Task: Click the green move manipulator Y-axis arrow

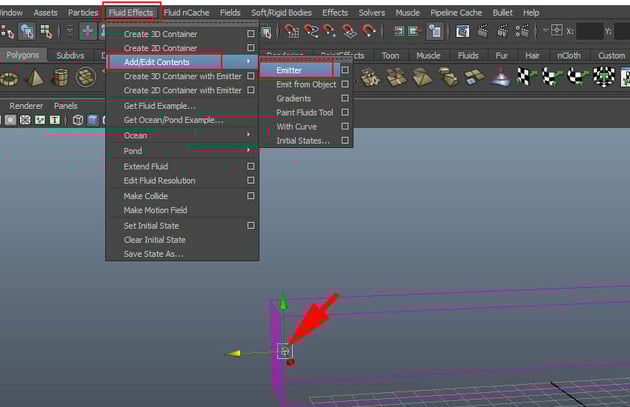Action: coord(284,303)
